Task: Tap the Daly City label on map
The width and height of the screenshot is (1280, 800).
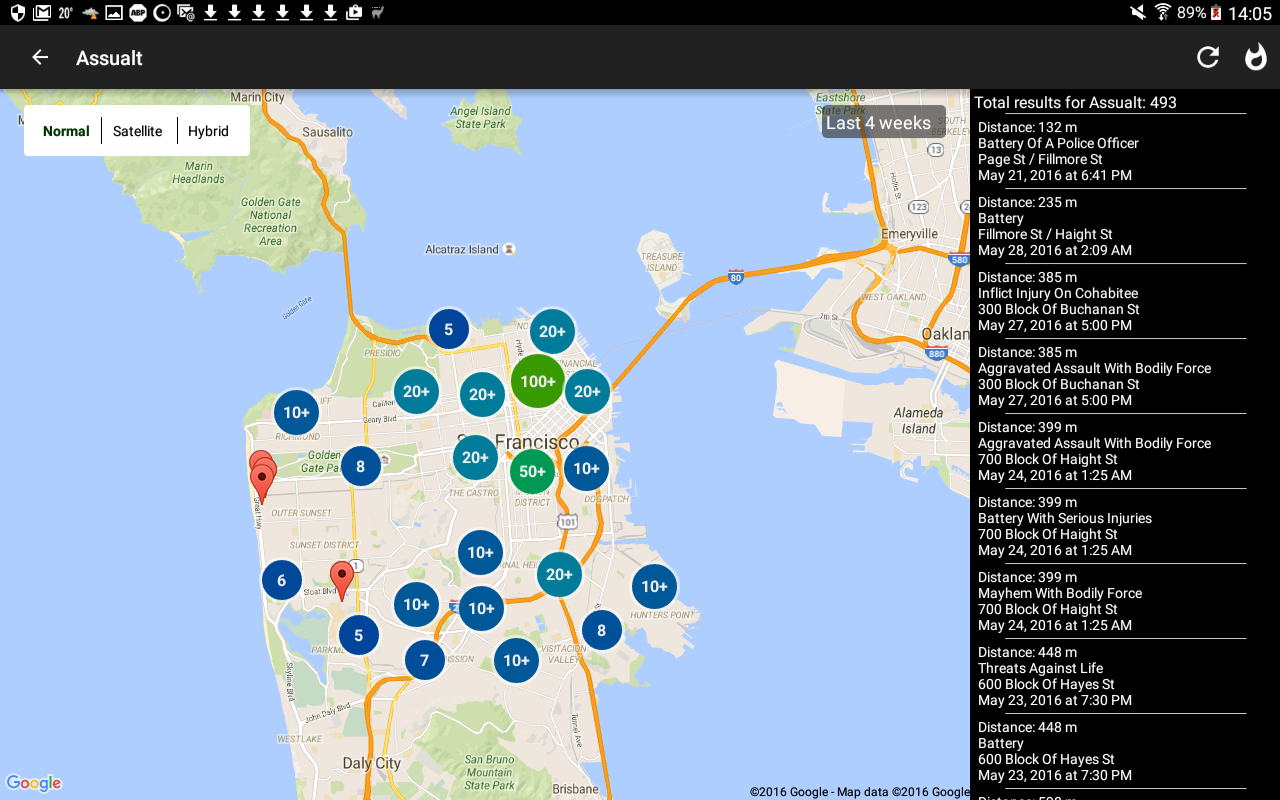Action: pyautogui.click(x=371, y=763)
